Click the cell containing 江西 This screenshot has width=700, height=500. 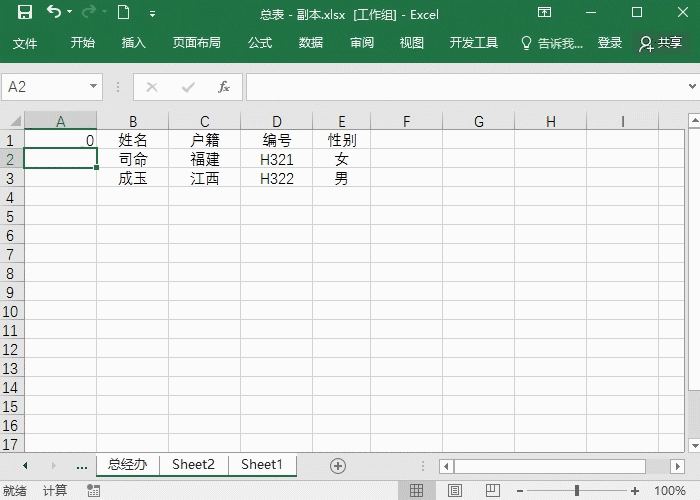point(204,179)
